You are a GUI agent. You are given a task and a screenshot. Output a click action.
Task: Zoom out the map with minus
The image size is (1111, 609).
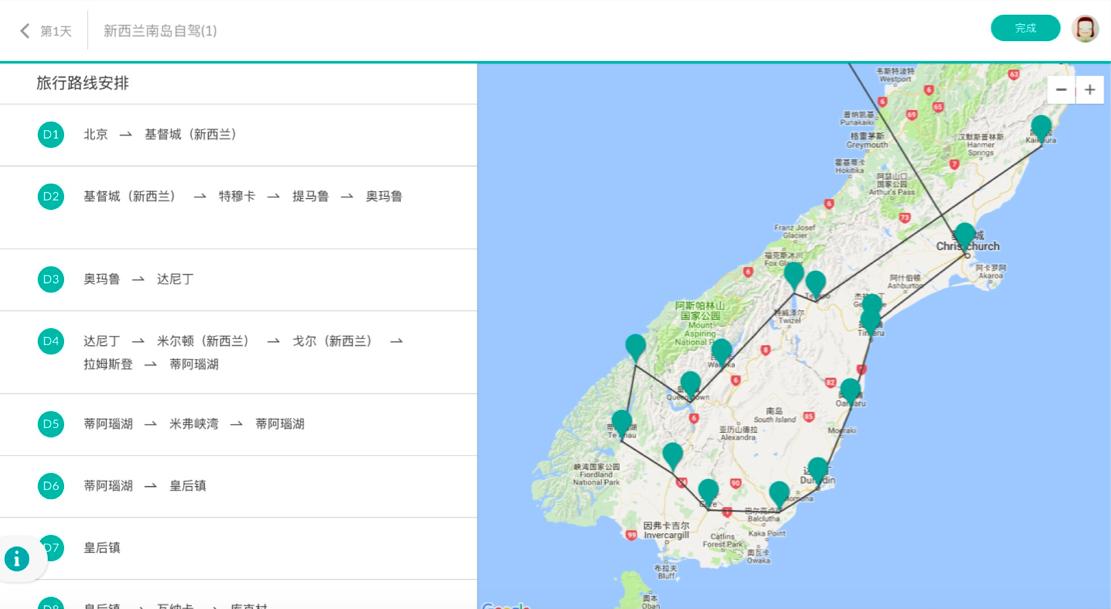pyautogui.click(x=1061, y=90)
